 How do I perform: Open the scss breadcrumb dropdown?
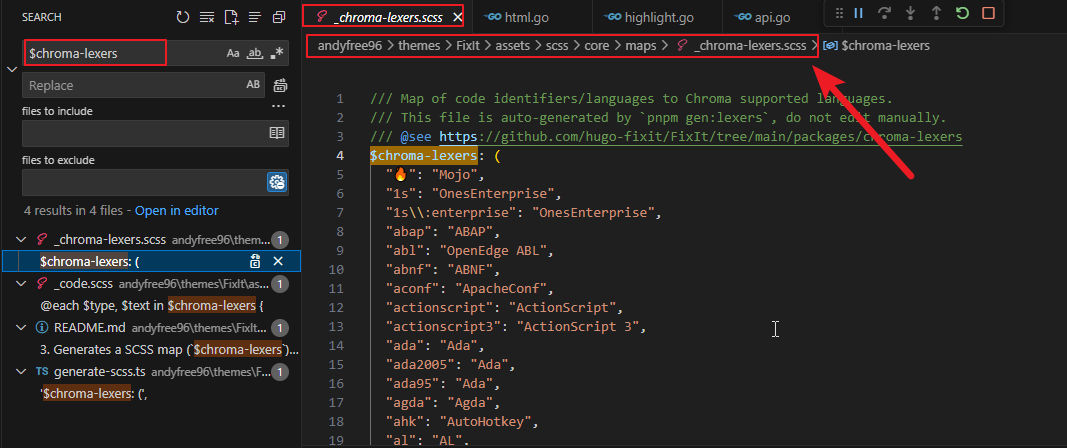point(557,46)
